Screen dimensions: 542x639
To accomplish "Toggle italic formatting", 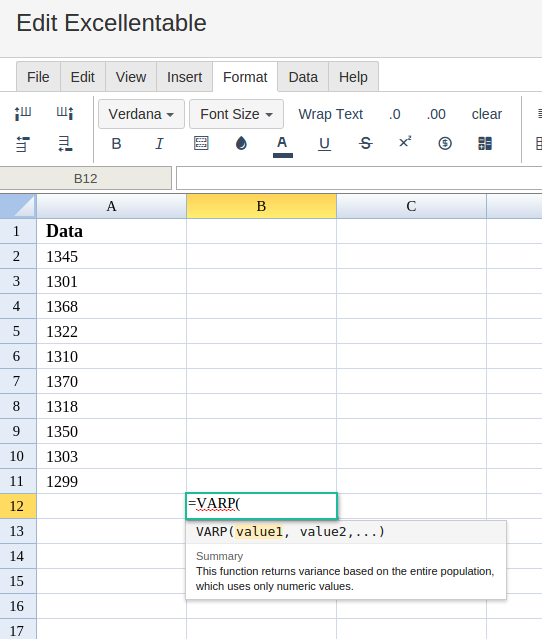I will coord(159,143).
